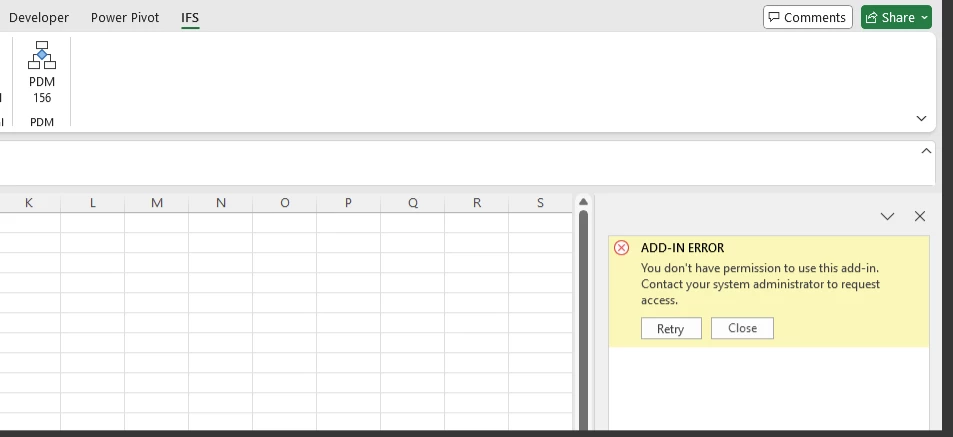Click Close in the error message
Image resolution: width=953 pixels, height=437 pixels.
[x=742, y=328]
